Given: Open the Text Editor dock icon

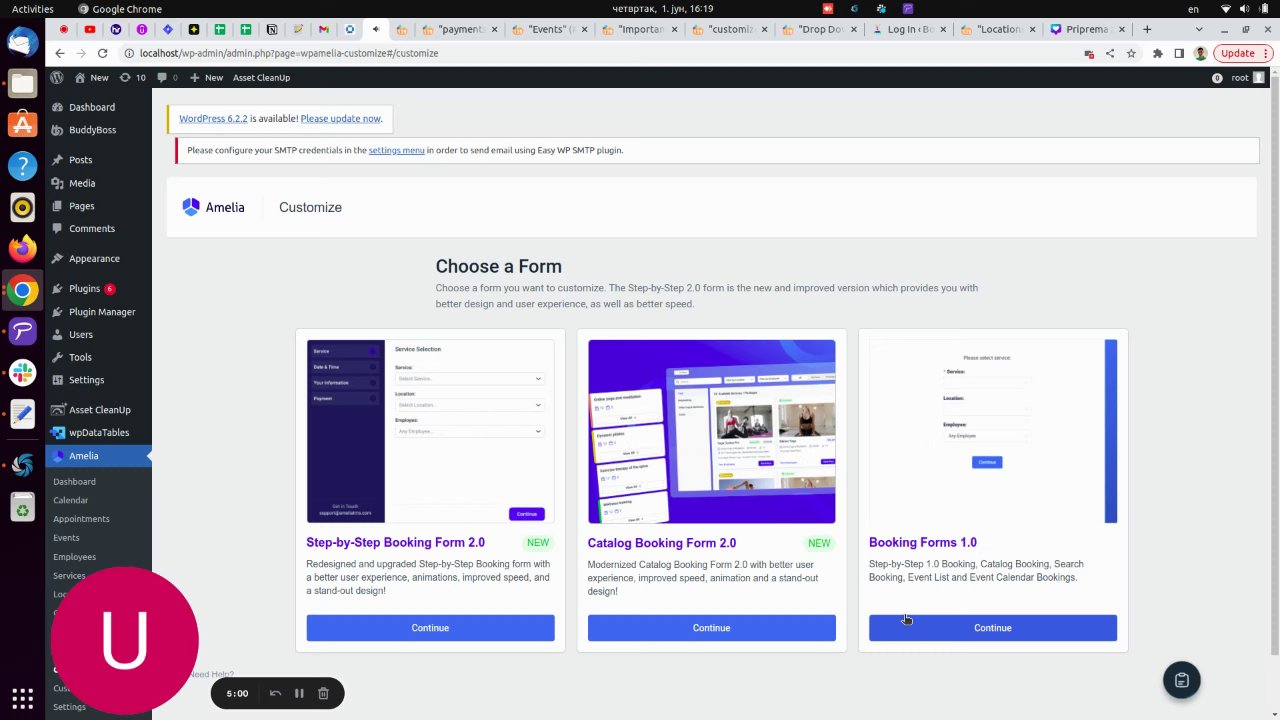Looking at the screenshot, I should (22, 413).
